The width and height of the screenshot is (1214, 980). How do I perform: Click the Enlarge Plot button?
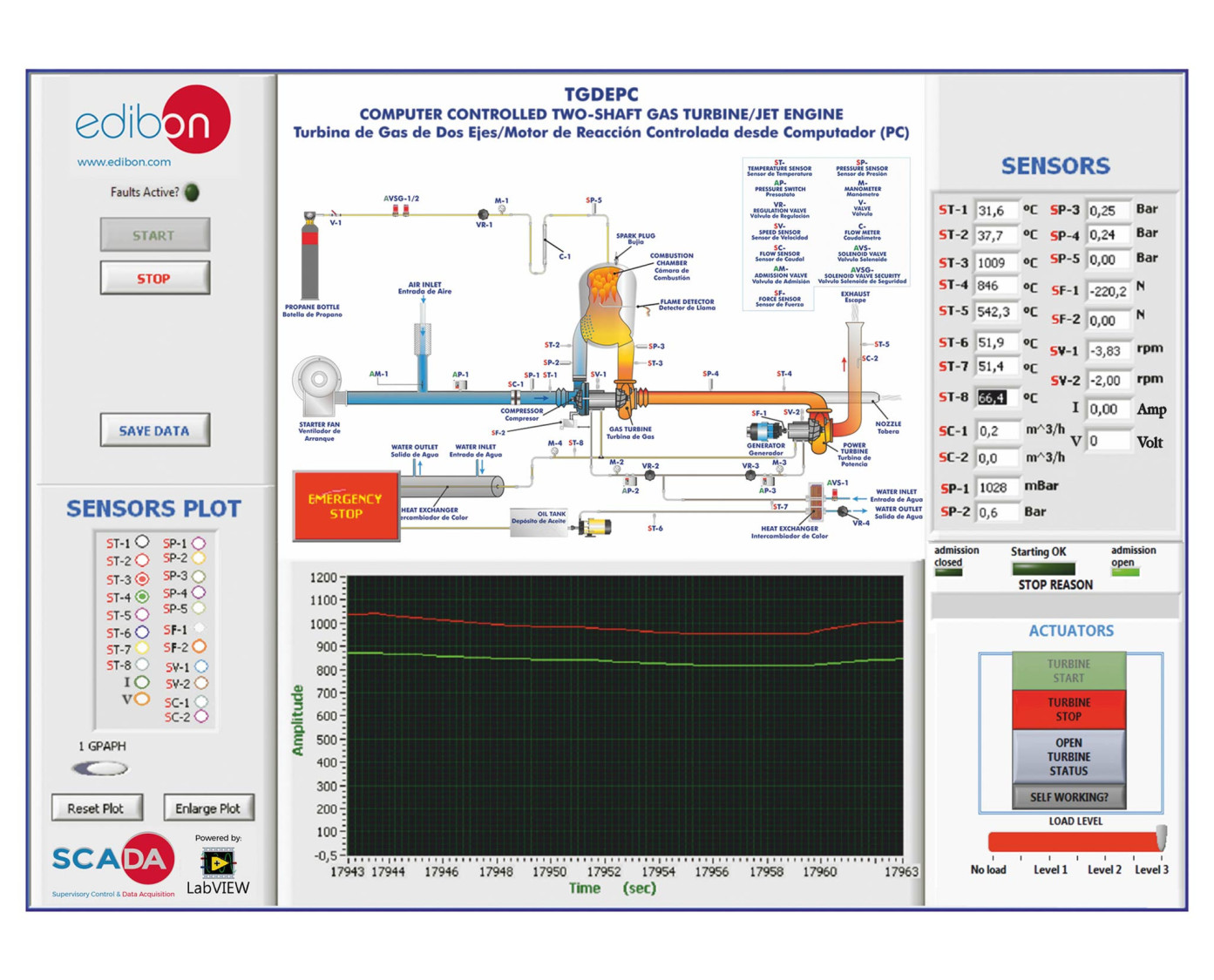208,808
